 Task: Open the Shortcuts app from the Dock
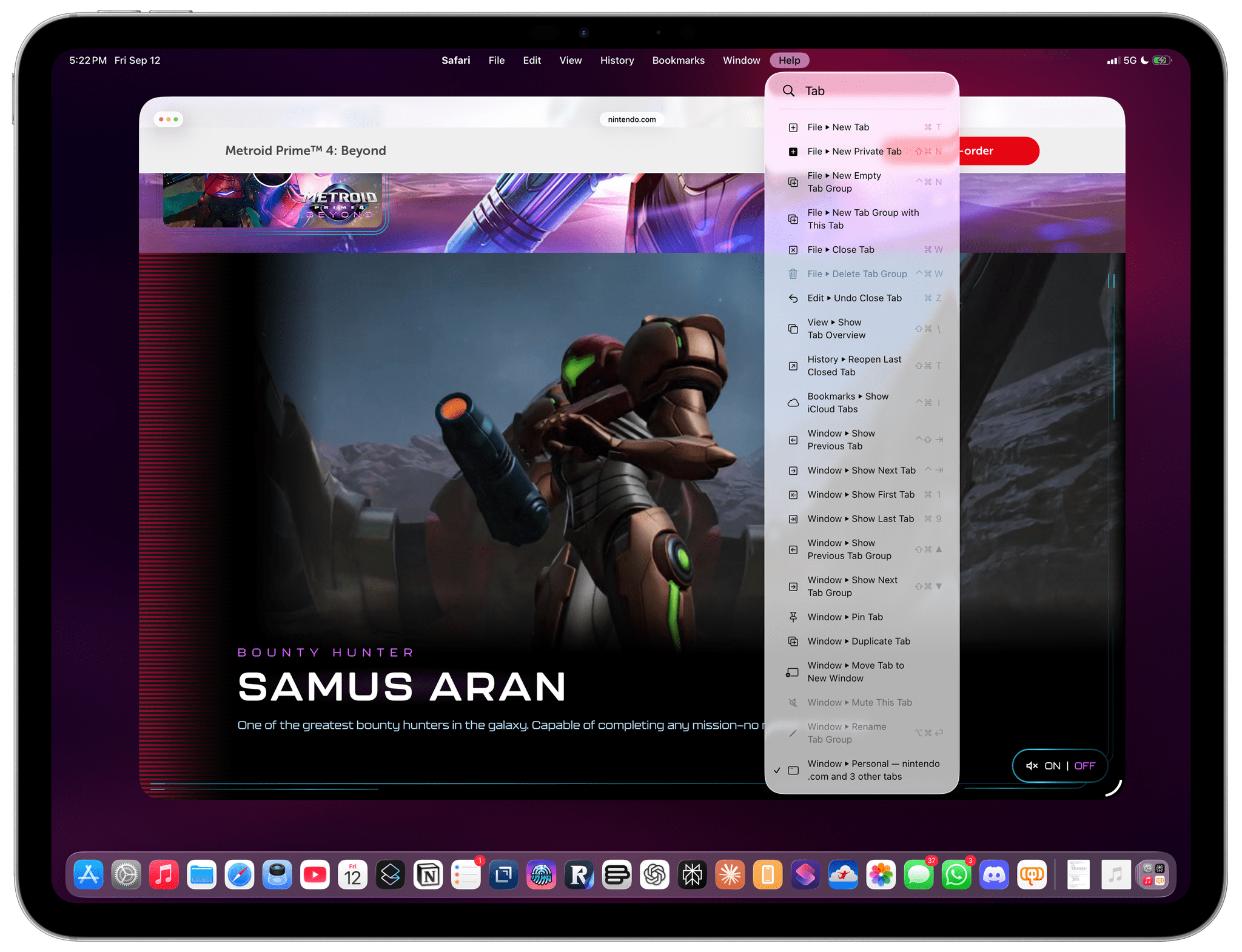[805, 875]
